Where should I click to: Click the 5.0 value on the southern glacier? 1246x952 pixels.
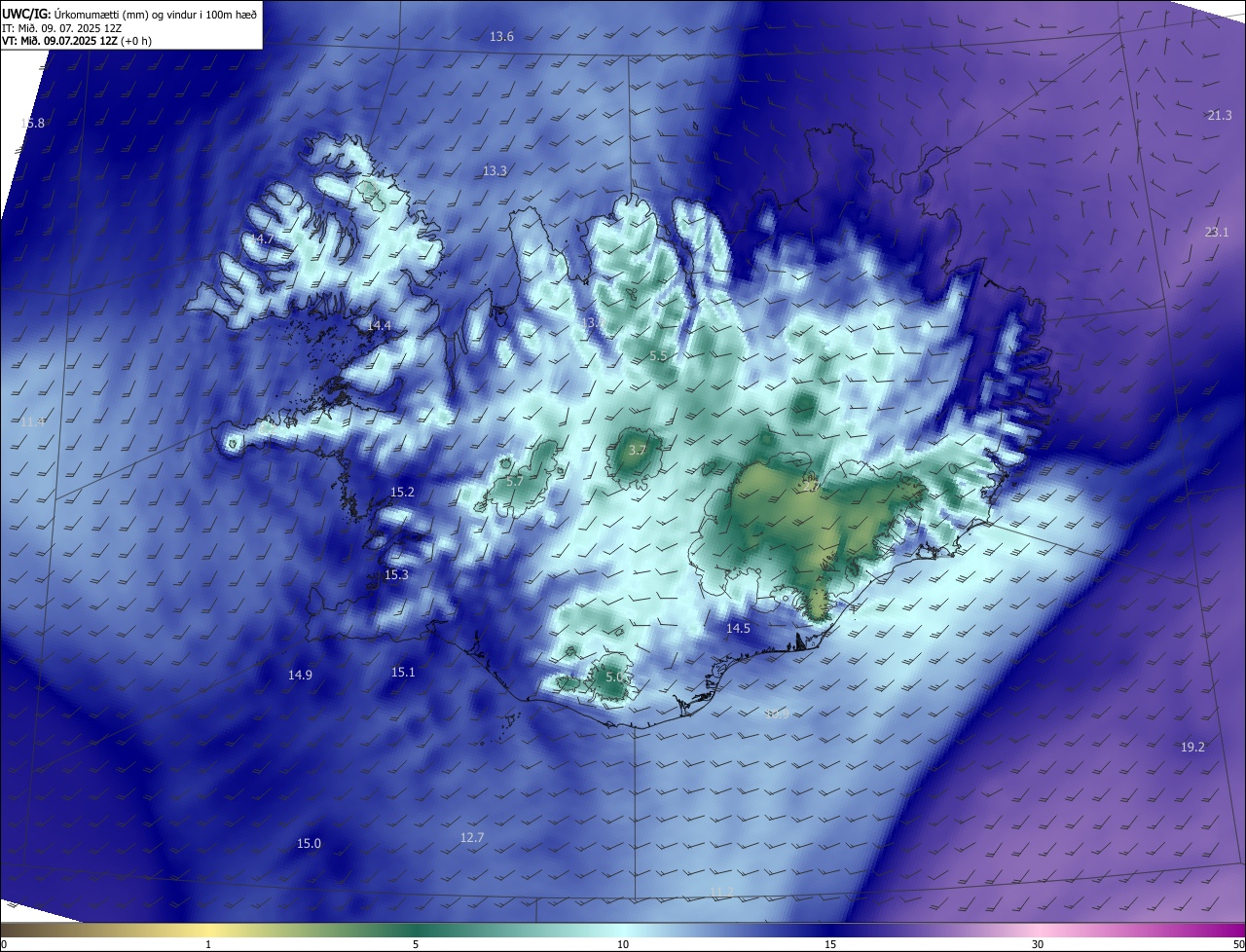[614, 677]
